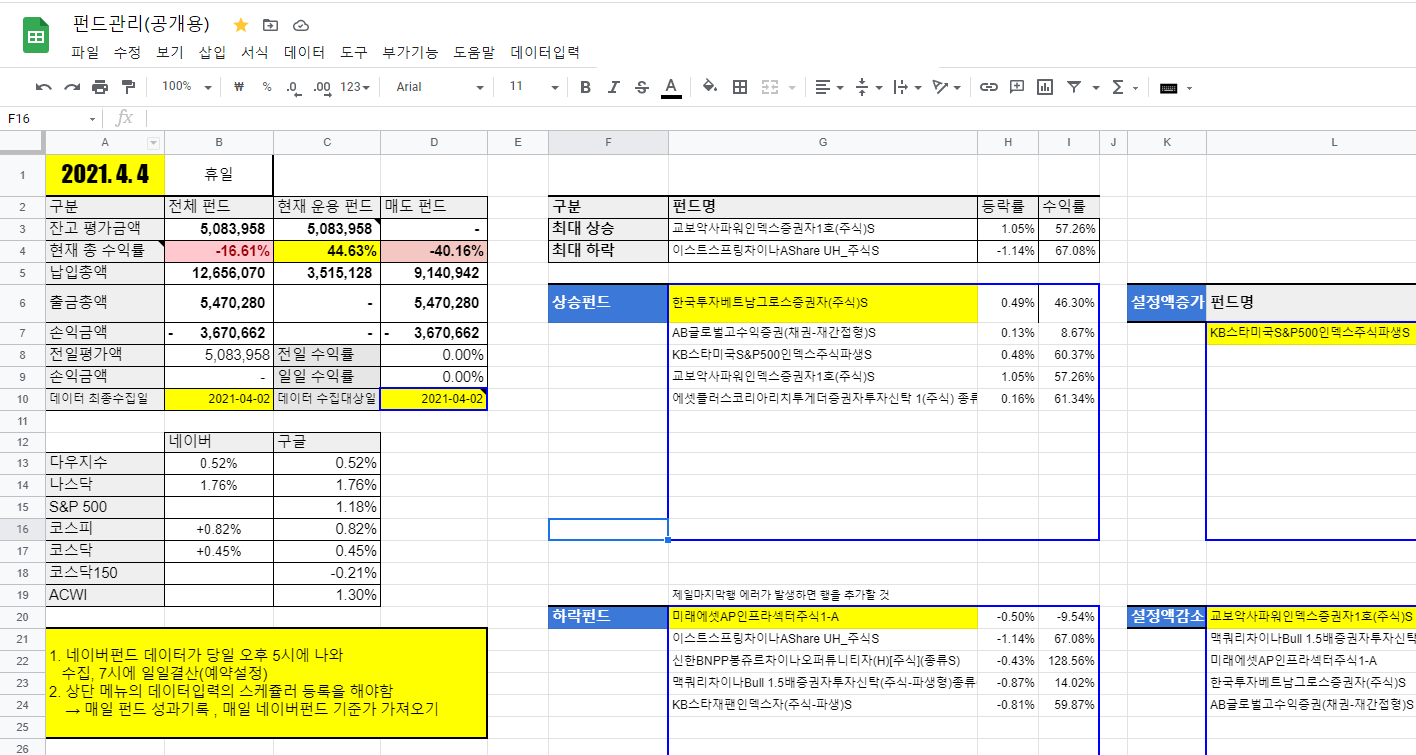Screen dimensions: 1416x755
Task: Decrease decimal places
Action: [x=293, y=87]
